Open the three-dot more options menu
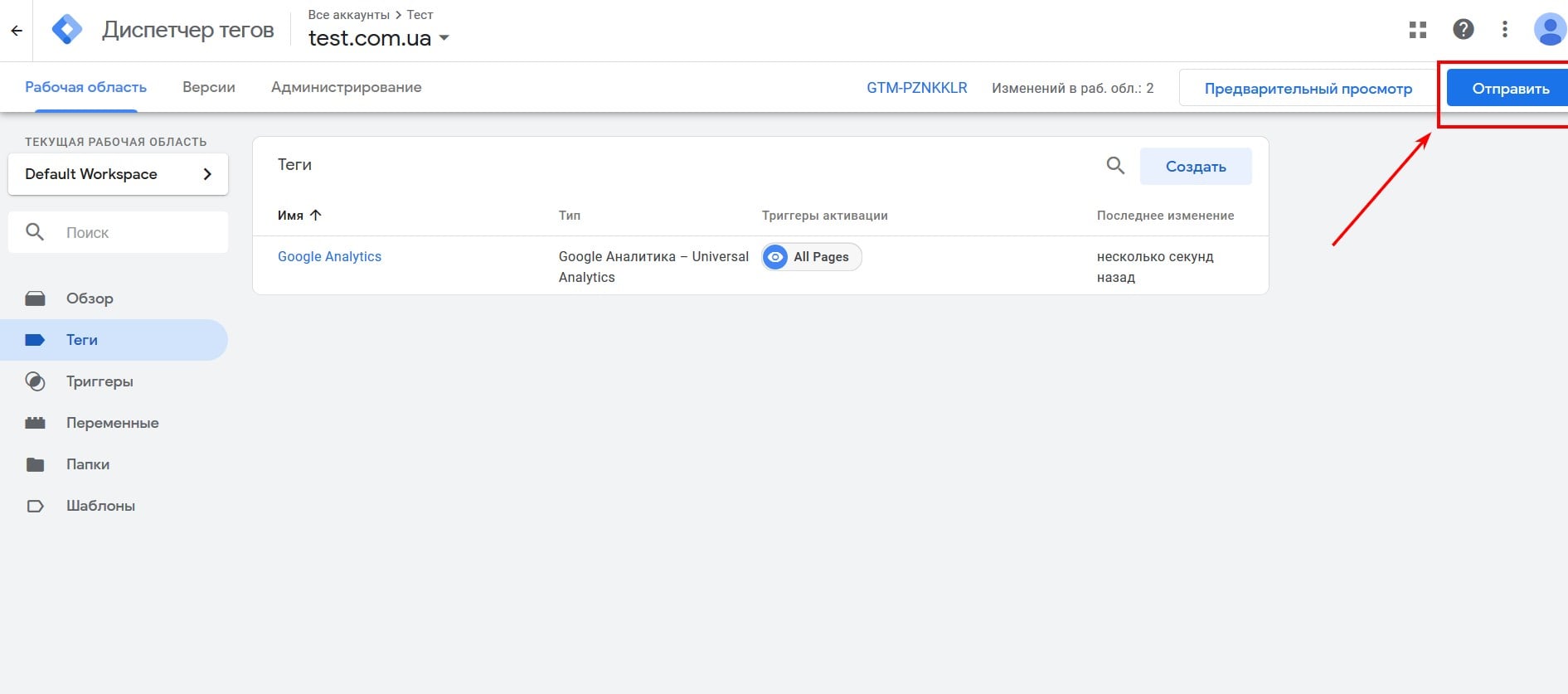 1505,30
